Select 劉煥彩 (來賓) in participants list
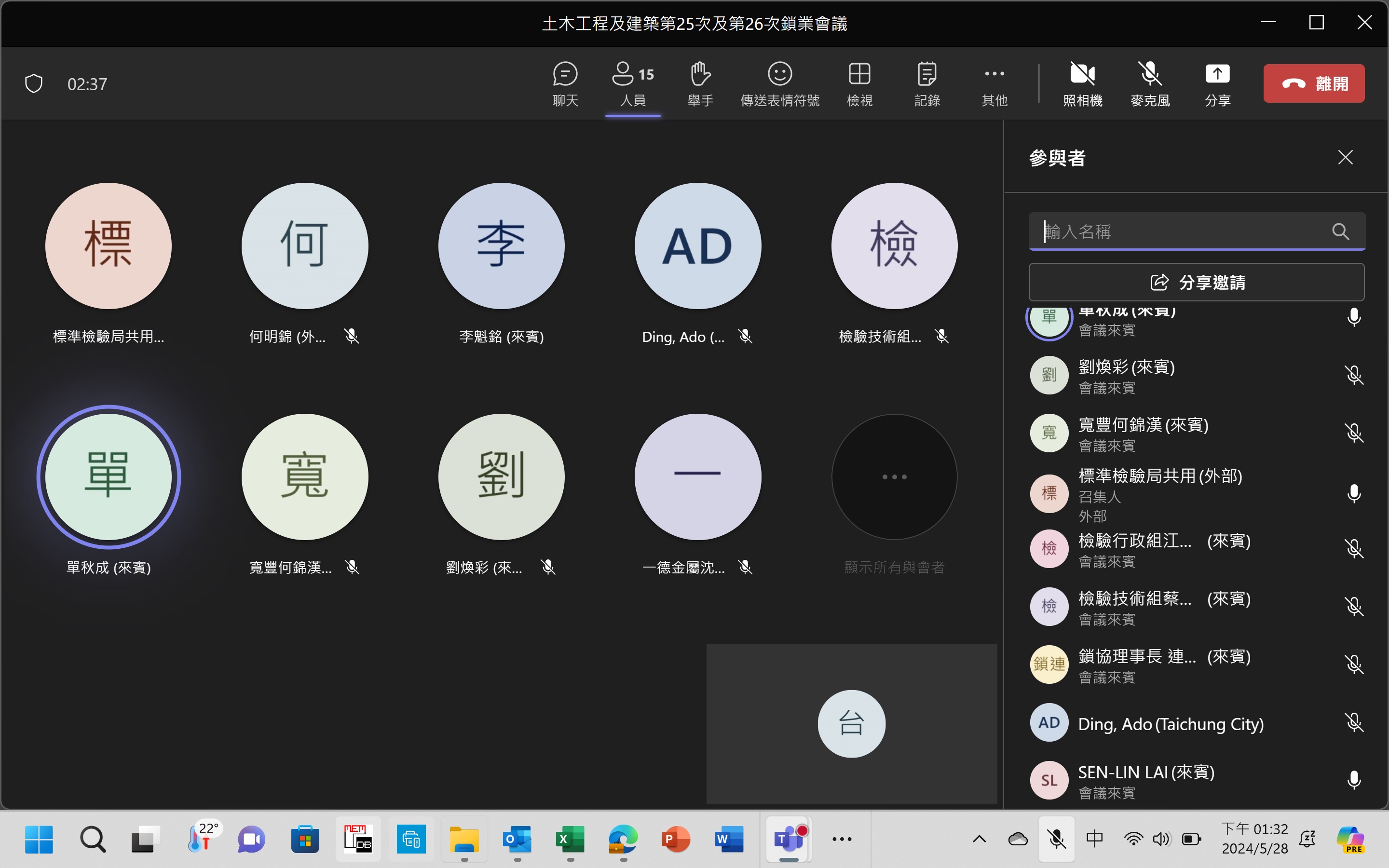The image size is (1389, 868). [x=1197, y=376]
